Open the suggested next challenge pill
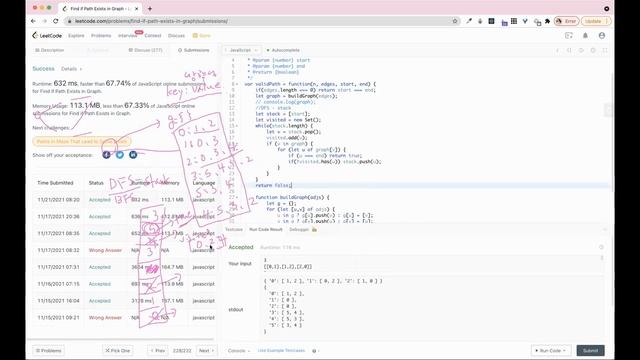This screenshot has height=360, width=640. point(82,142)
